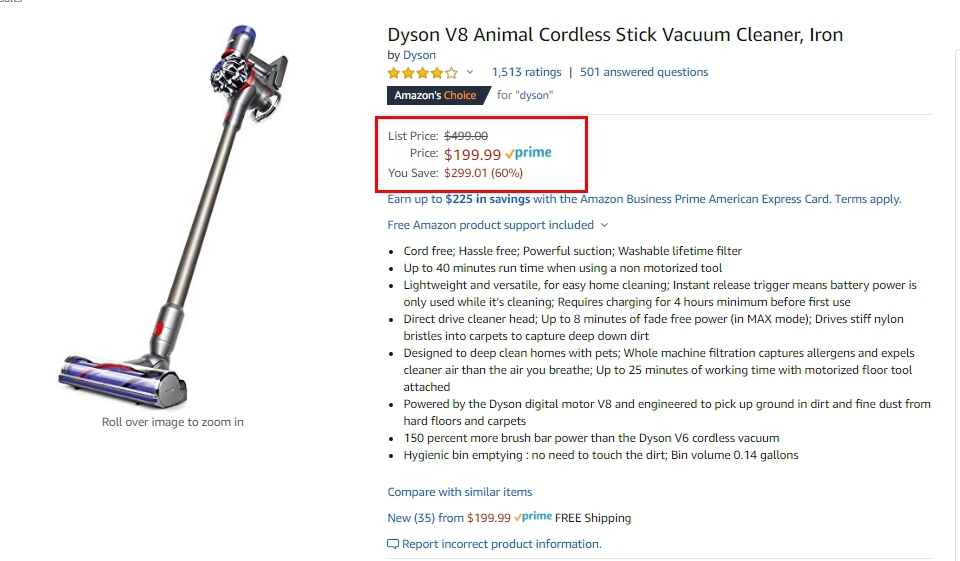Click the You Save $299.01 amount
This screenshot has width=960, height=561.
pyautogui.click(x=483, y=173)
